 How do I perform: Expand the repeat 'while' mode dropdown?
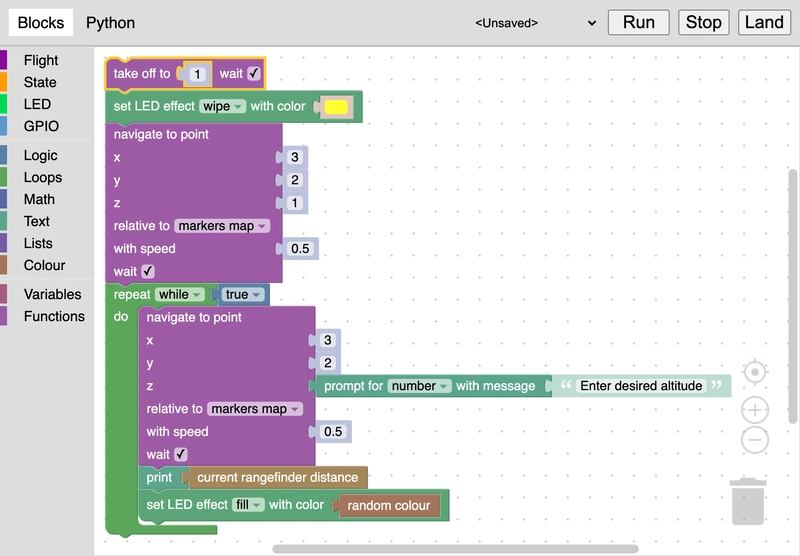180,294
